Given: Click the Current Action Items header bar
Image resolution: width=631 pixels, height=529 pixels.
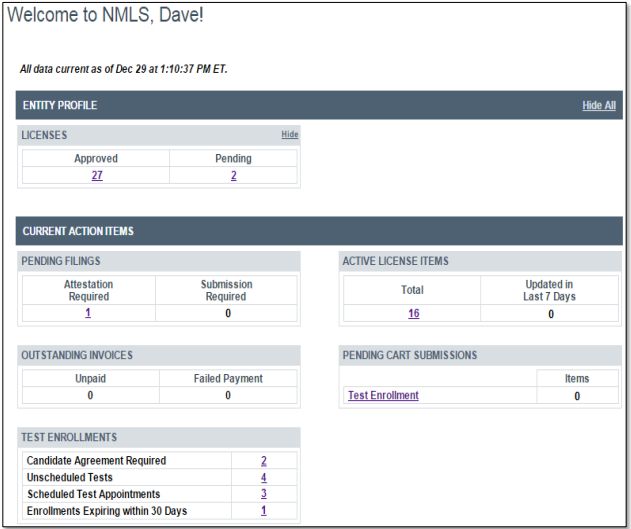Looking at the screenshot, I should tap(78, 231).
